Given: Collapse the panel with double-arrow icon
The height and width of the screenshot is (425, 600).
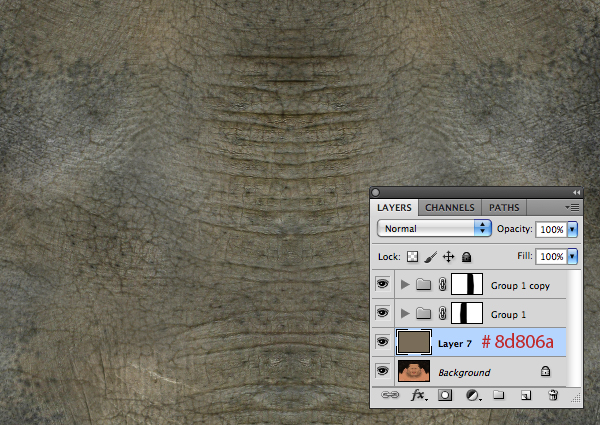Looking at the screenshot, I should click(x=576, y=192).
